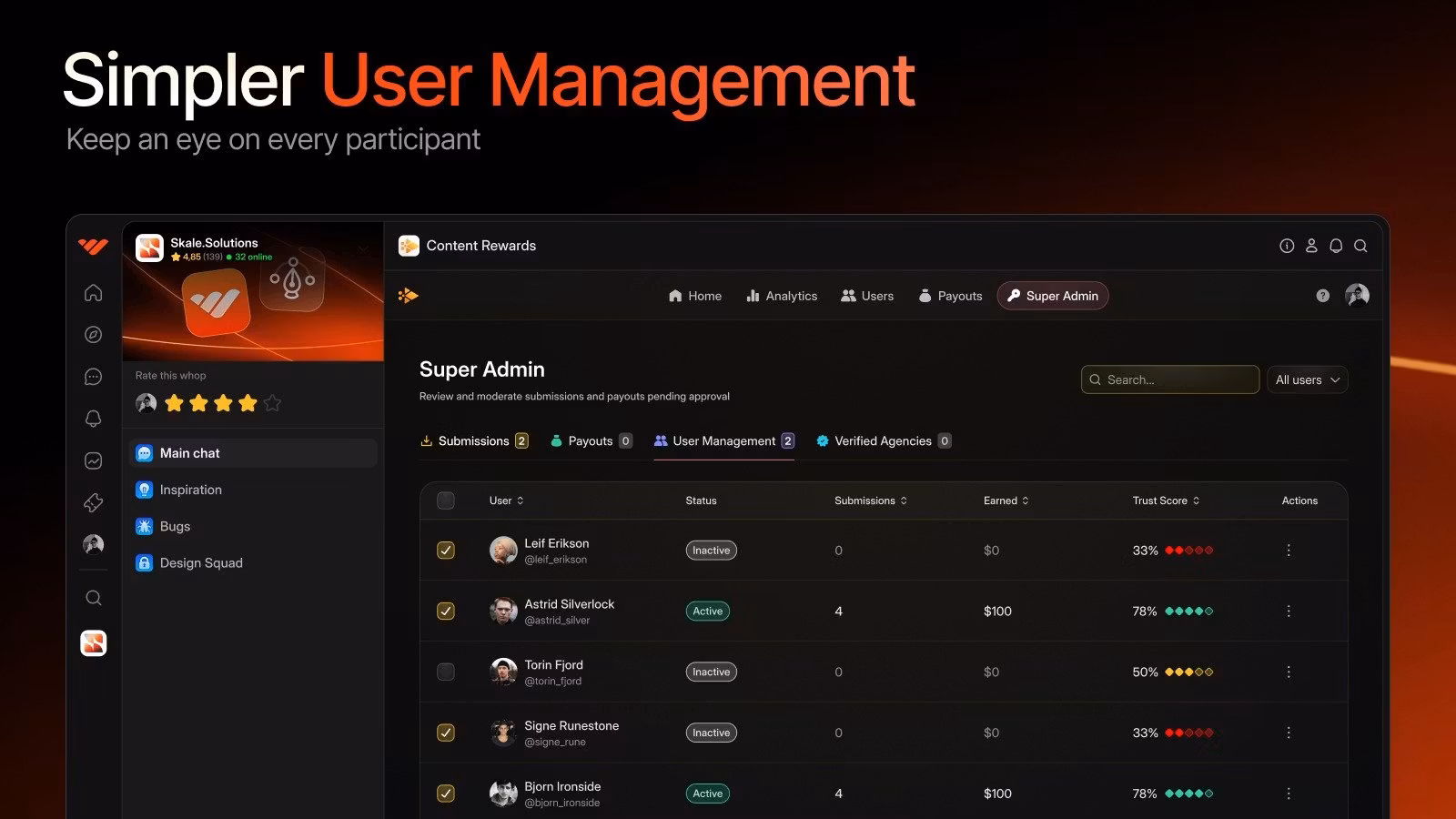The height and width of the screenshot is (819, 1456).
Task: Open the All users filter dropdown
Action: pyautogui.click(x=1307, y=379)
